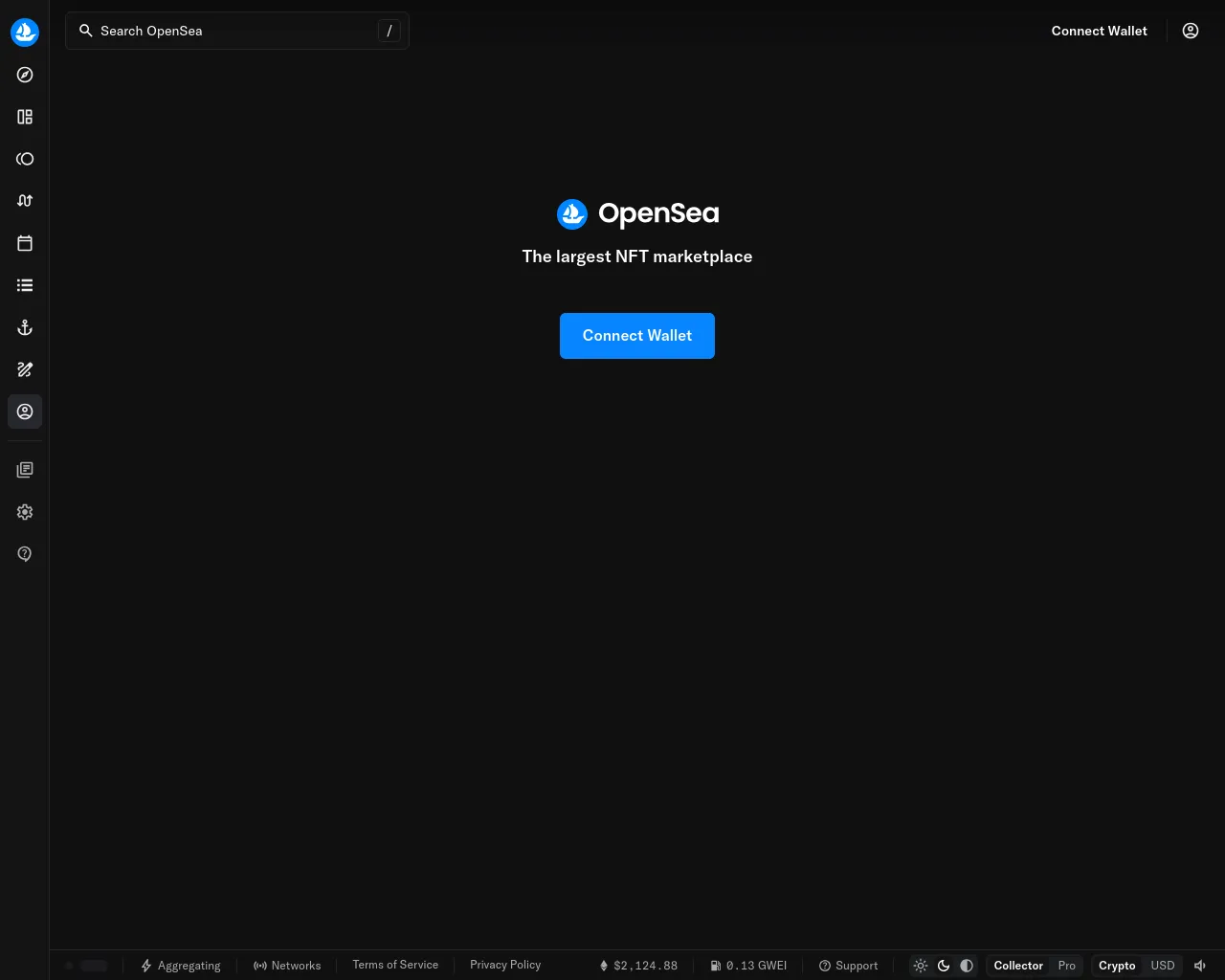
Task: Open Rewards via the anchor icon
Action: (x=25, y=327)
